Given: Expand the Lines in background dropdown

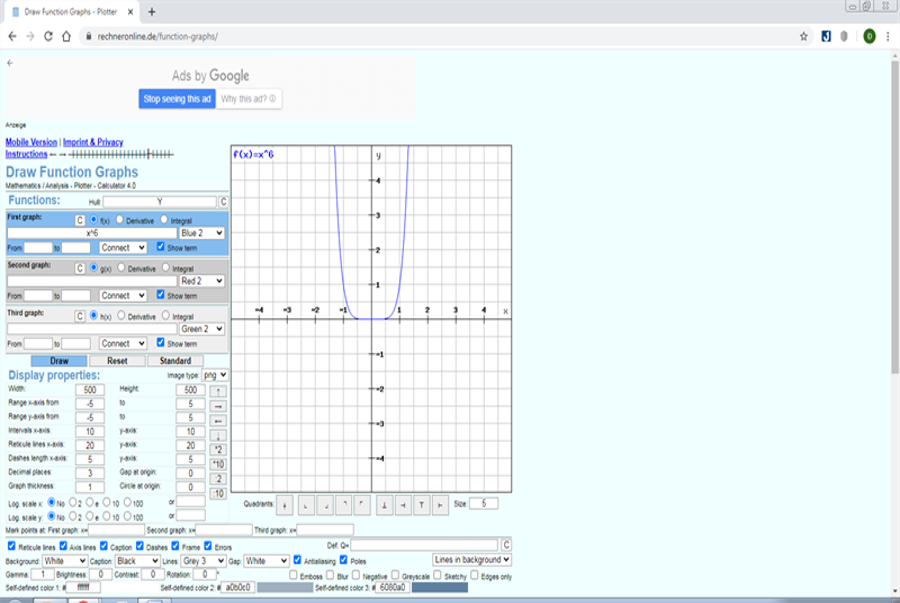Looking at the screenshot, I should point(472,560).
